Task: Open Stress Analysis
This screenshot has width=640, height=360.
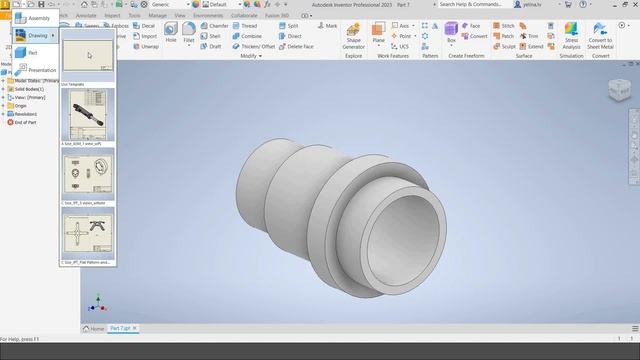Action: point(571,36)
